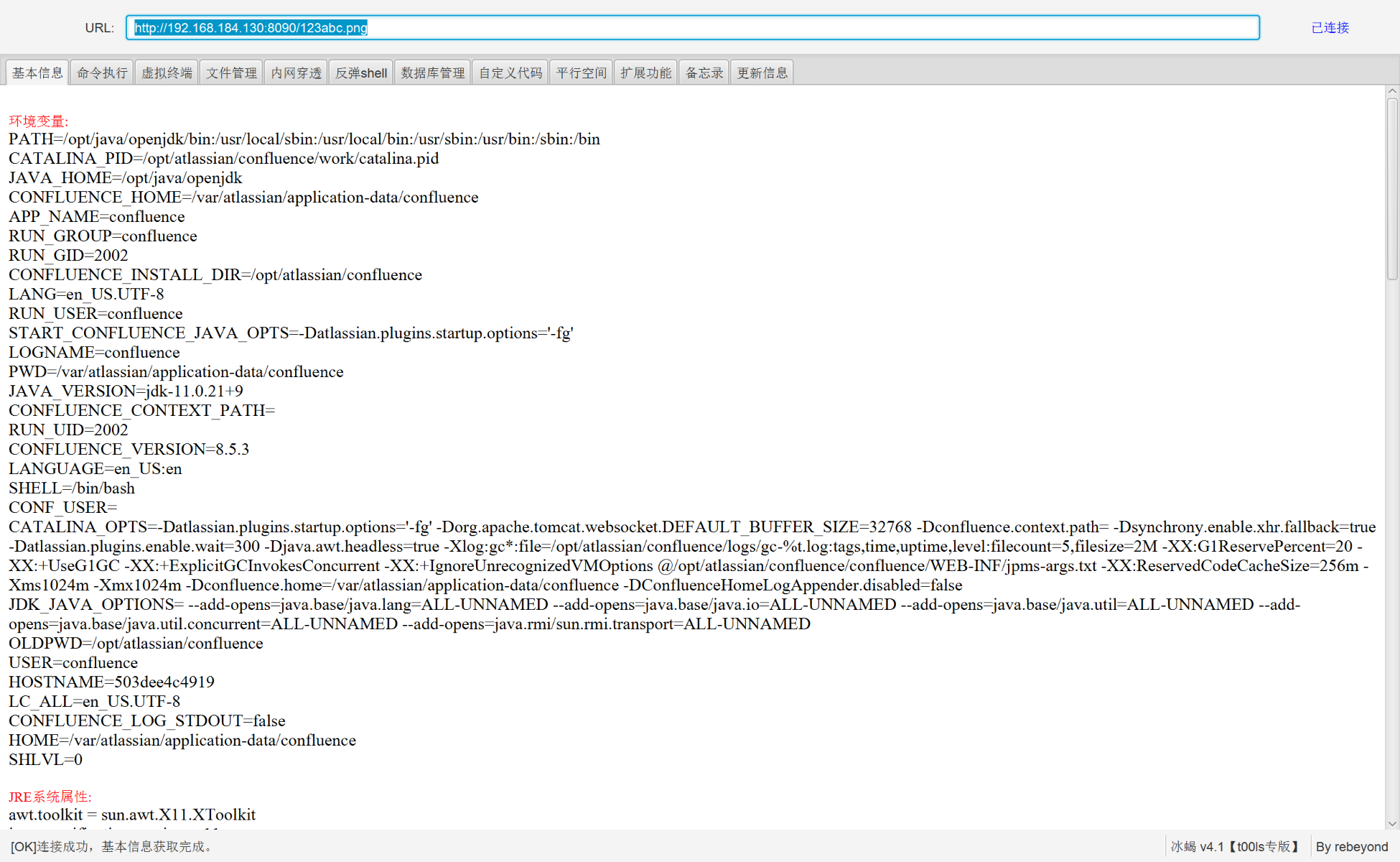
Task: Click the JDK_JAVA_OPTIONS line
Action: point(655,614)
